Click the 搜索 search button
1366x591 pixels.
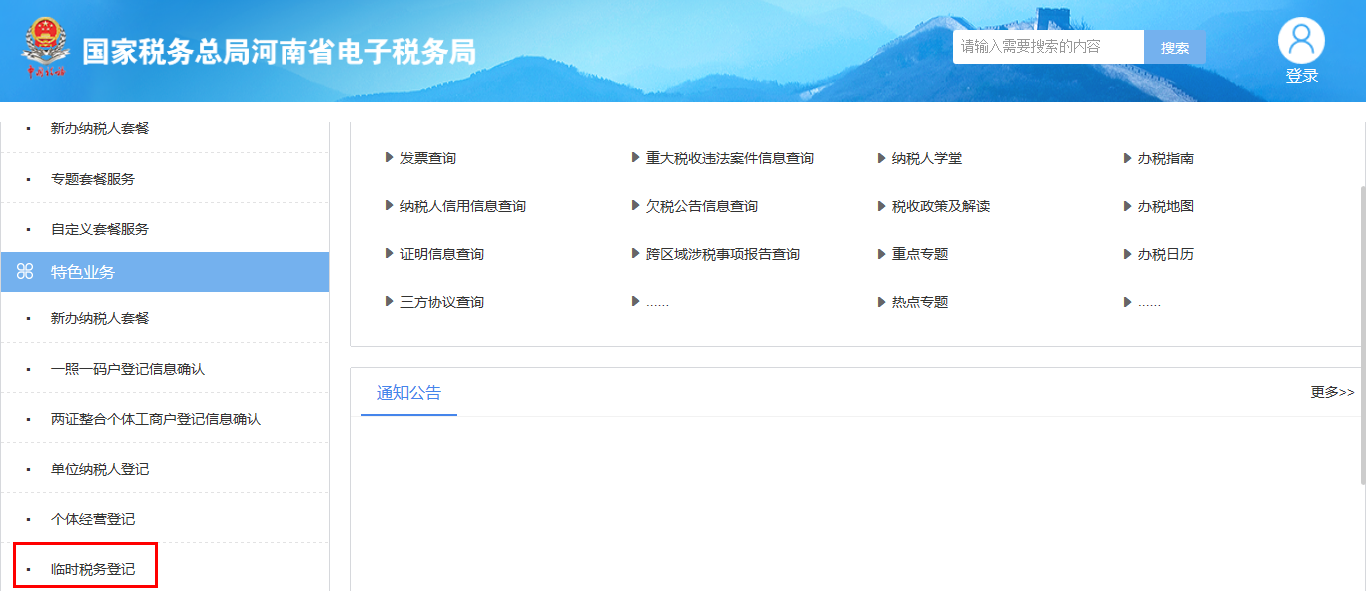[x=1174, y=46]
